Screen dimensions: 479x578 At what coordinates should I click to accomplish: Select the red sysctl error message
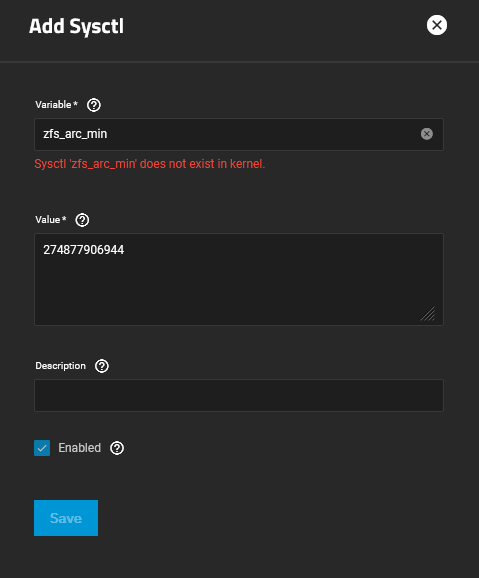point(150,164)
